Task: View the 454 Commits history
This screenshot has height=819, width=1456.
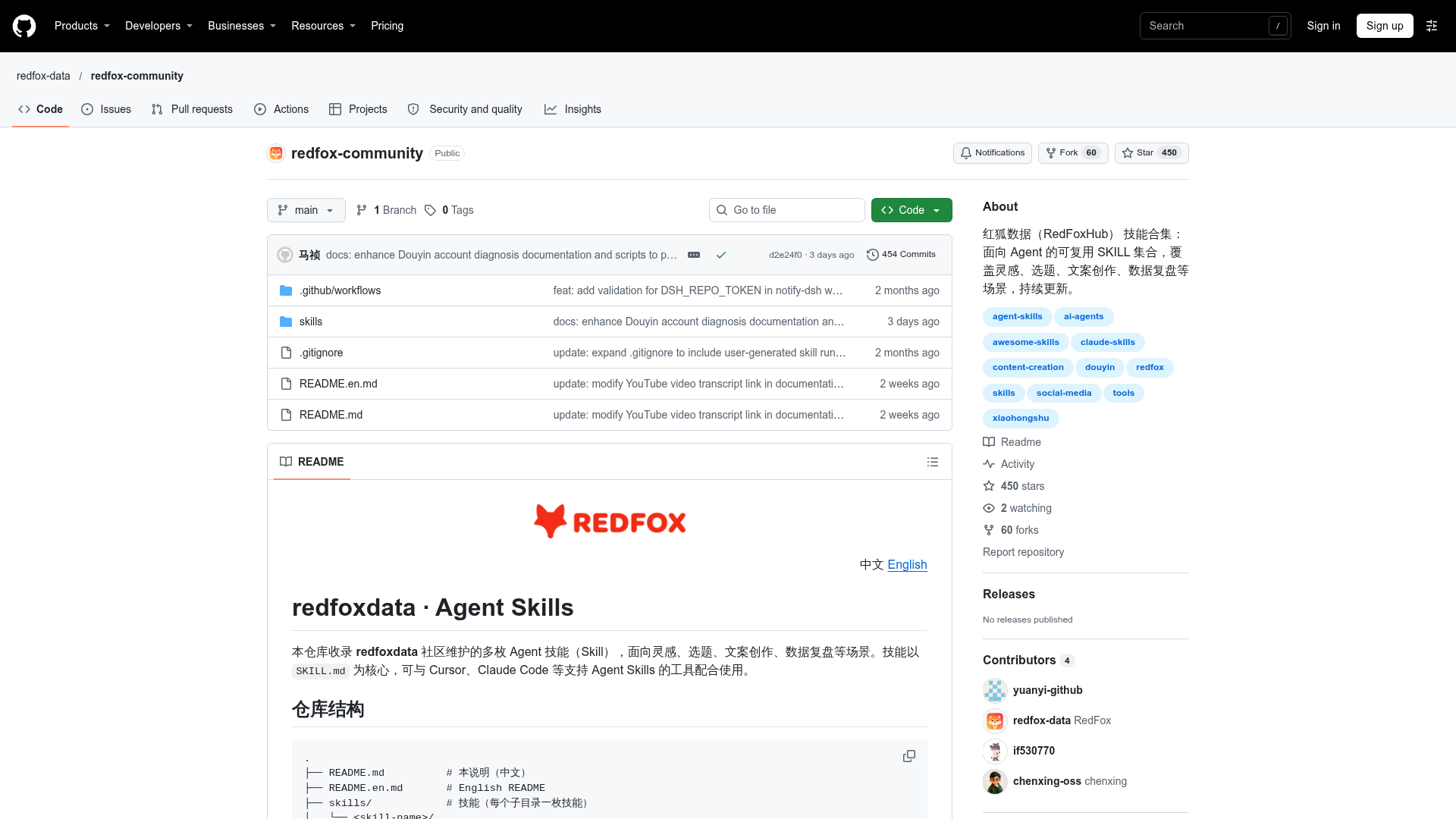Action: pos(901,255)
